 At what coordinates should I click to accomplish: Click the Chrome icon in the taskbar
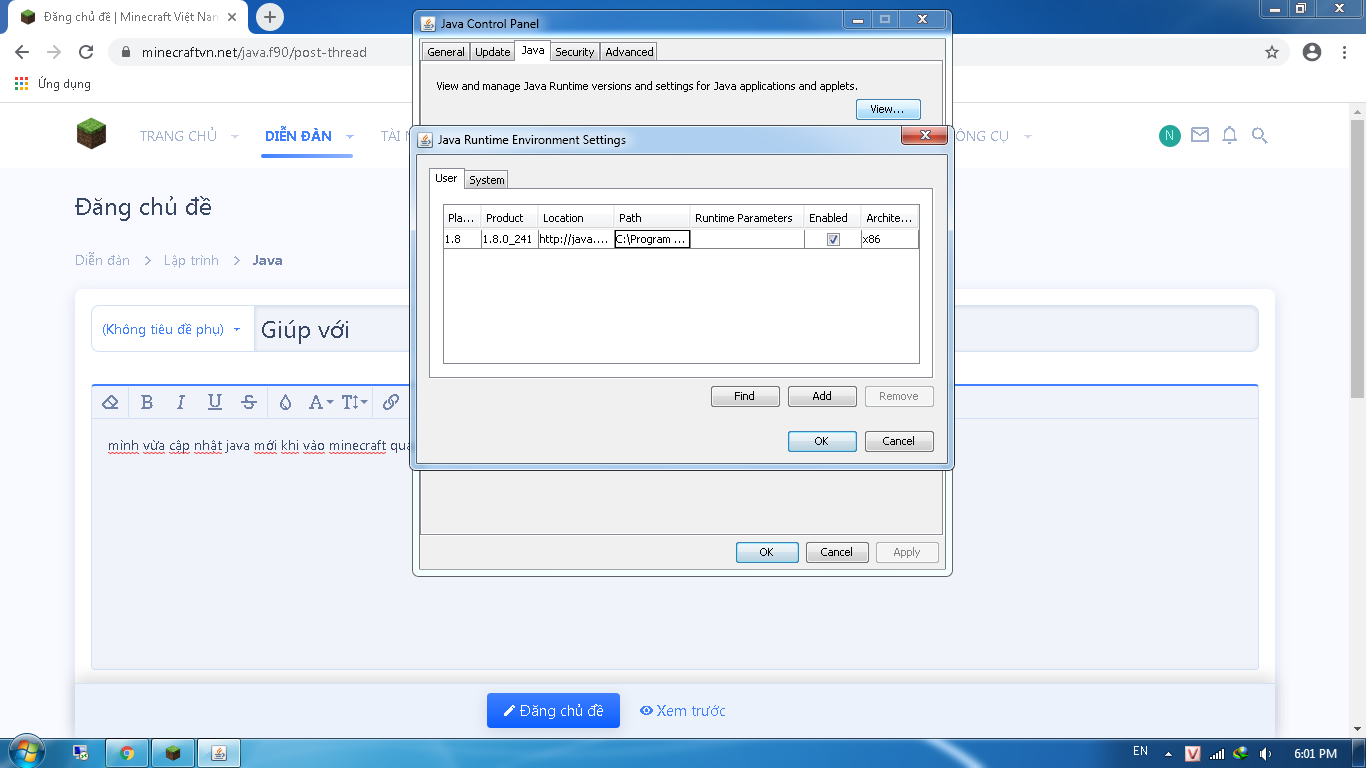(x=127, y=753)
